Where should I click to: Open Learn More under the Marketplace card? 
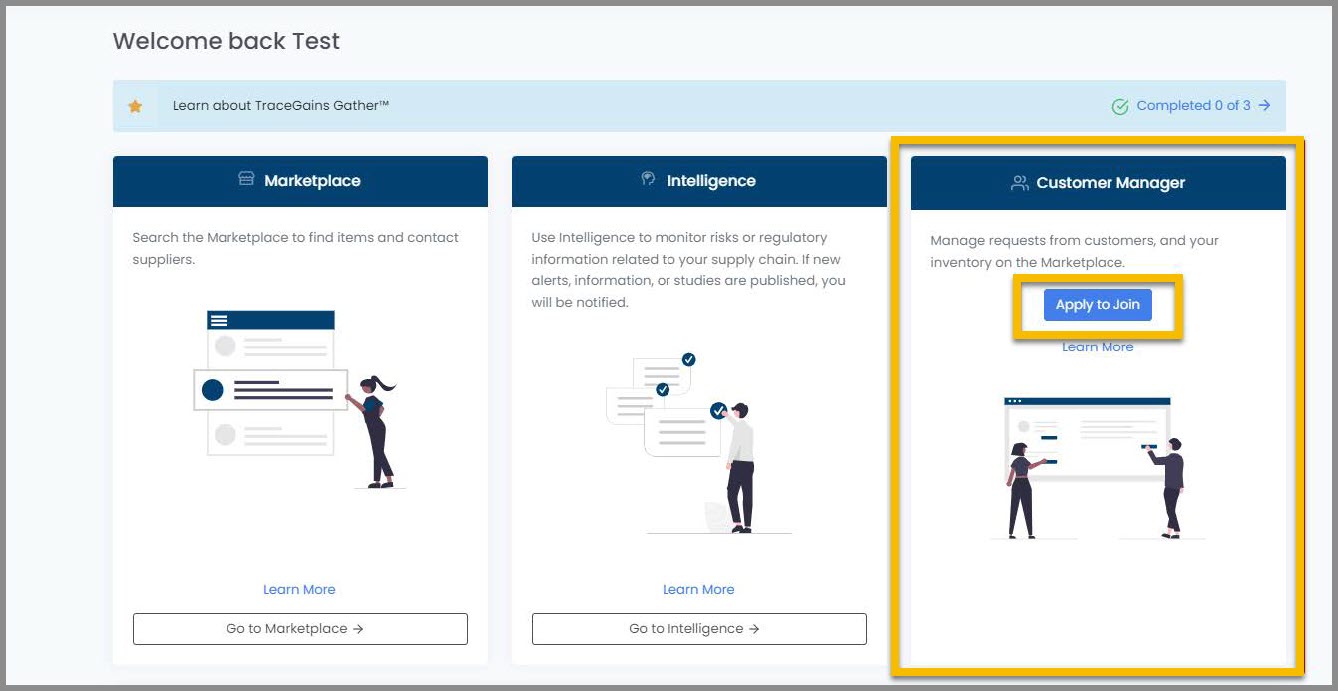point(299,589)
